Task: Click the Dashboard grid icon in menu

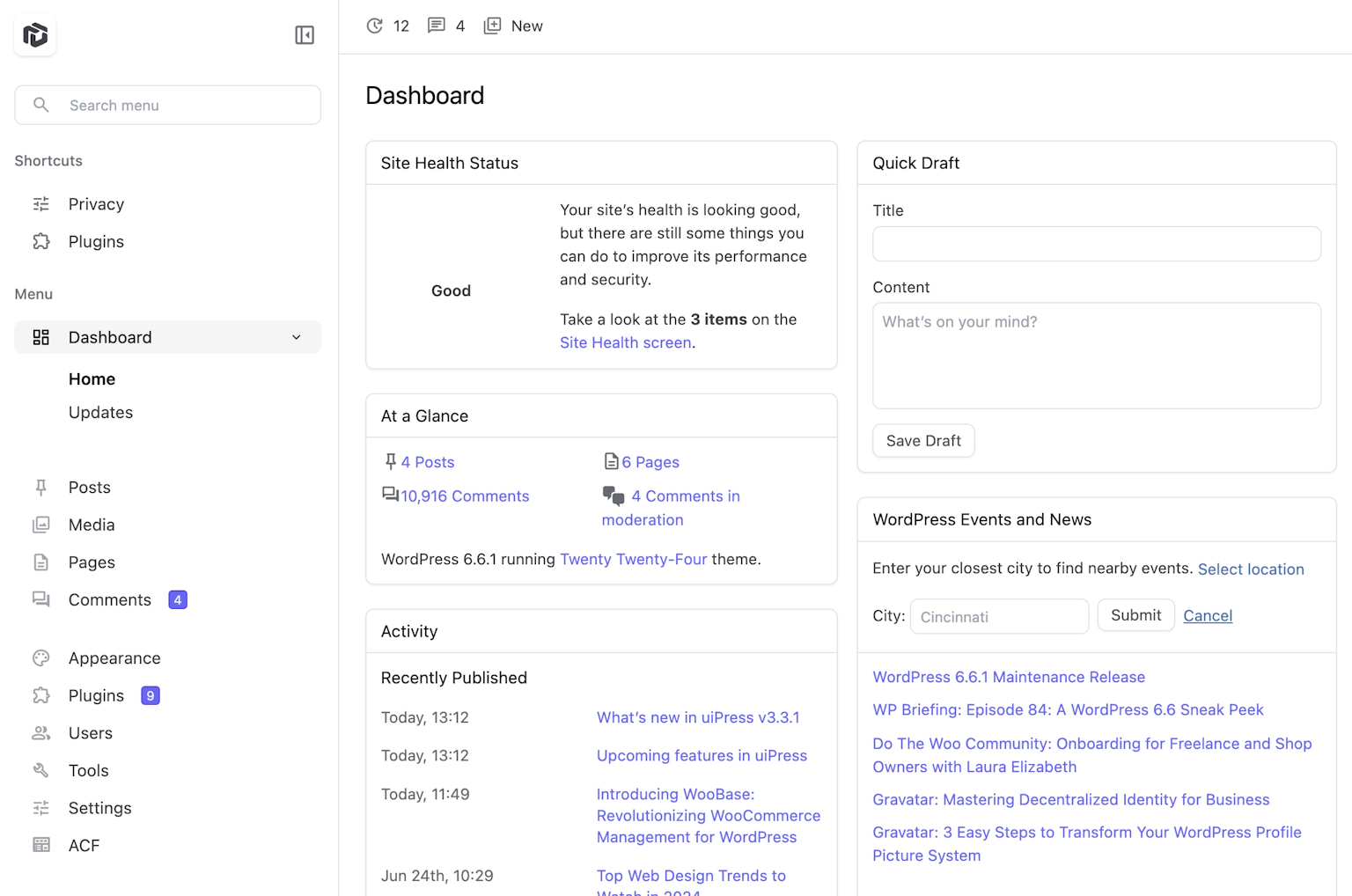Action: tap(41, 337)
